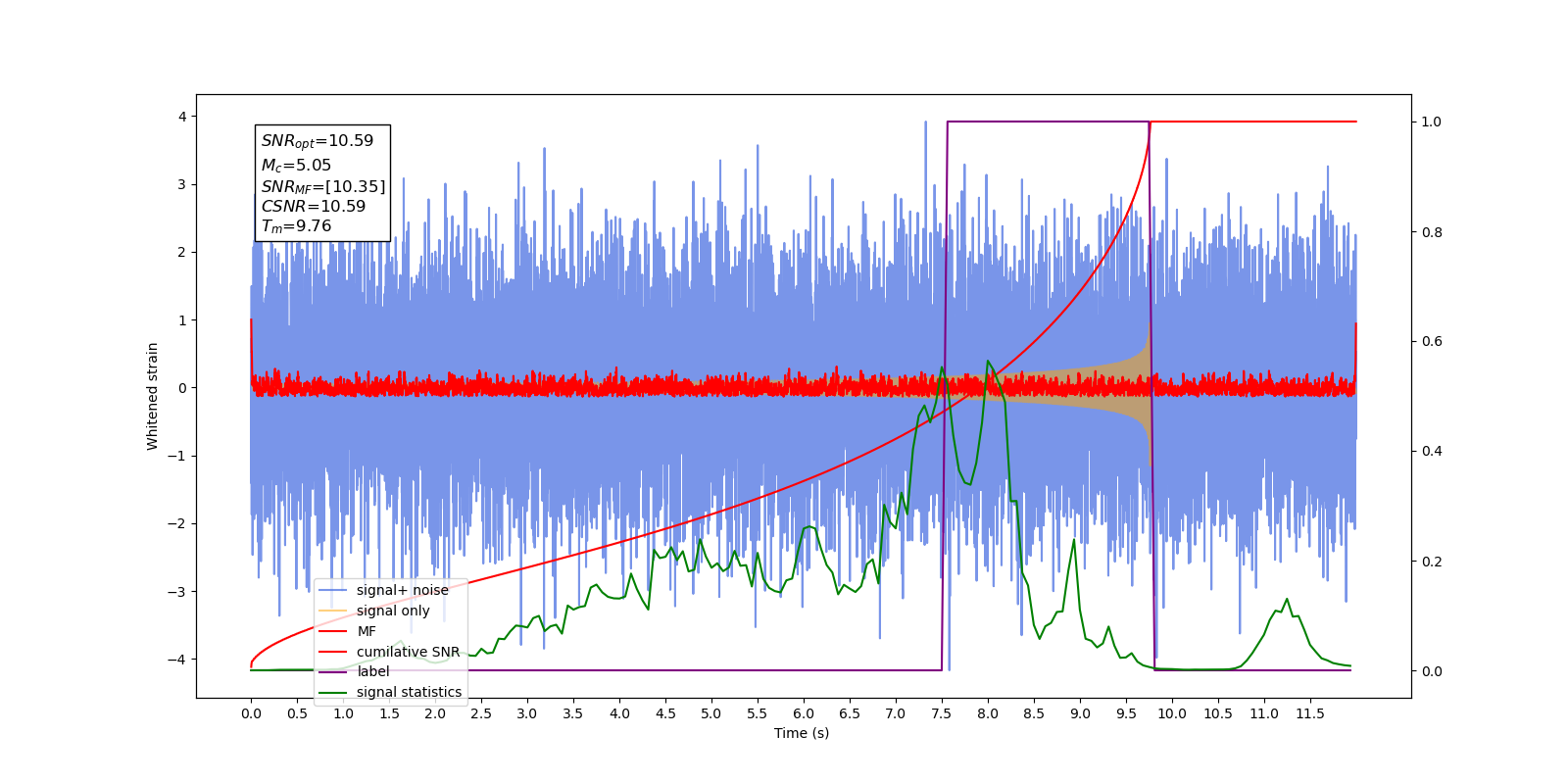This screenshot has height=784, width=1568.
Task: Select the 'signal statistics' legend label
Action: [409, 692]
